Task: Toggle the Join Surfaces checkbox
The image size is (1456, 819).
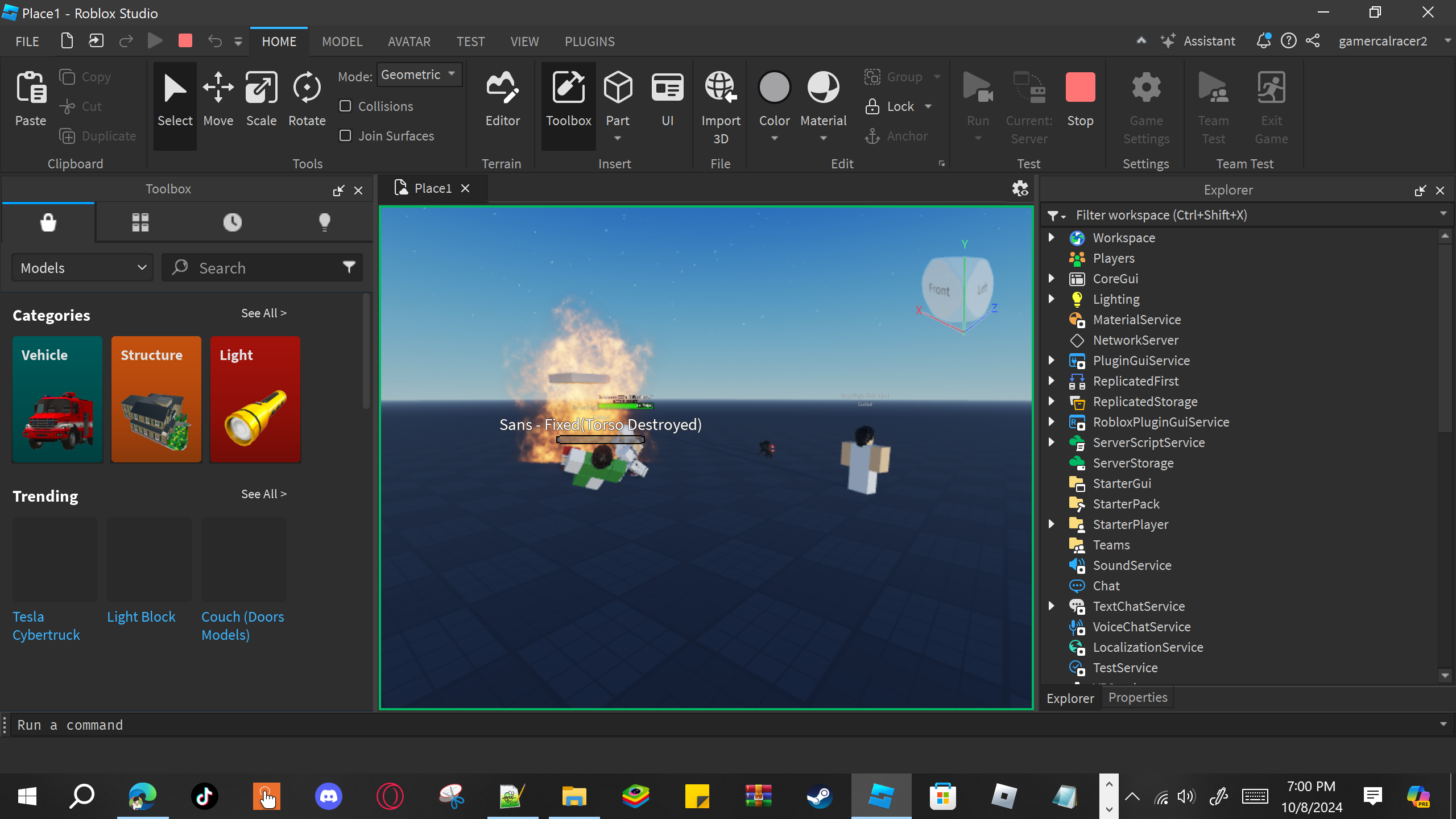Action: point(345,136)
